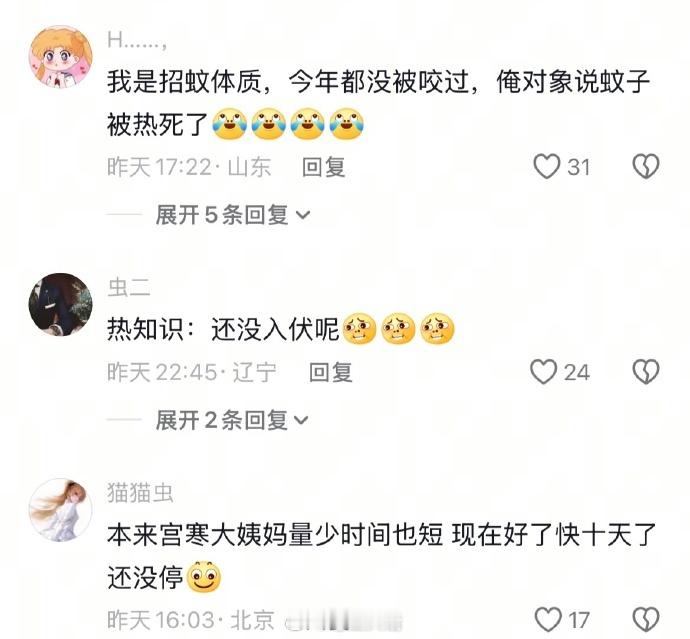Expand 2 replies under 虫二's comment

[232, 420]
